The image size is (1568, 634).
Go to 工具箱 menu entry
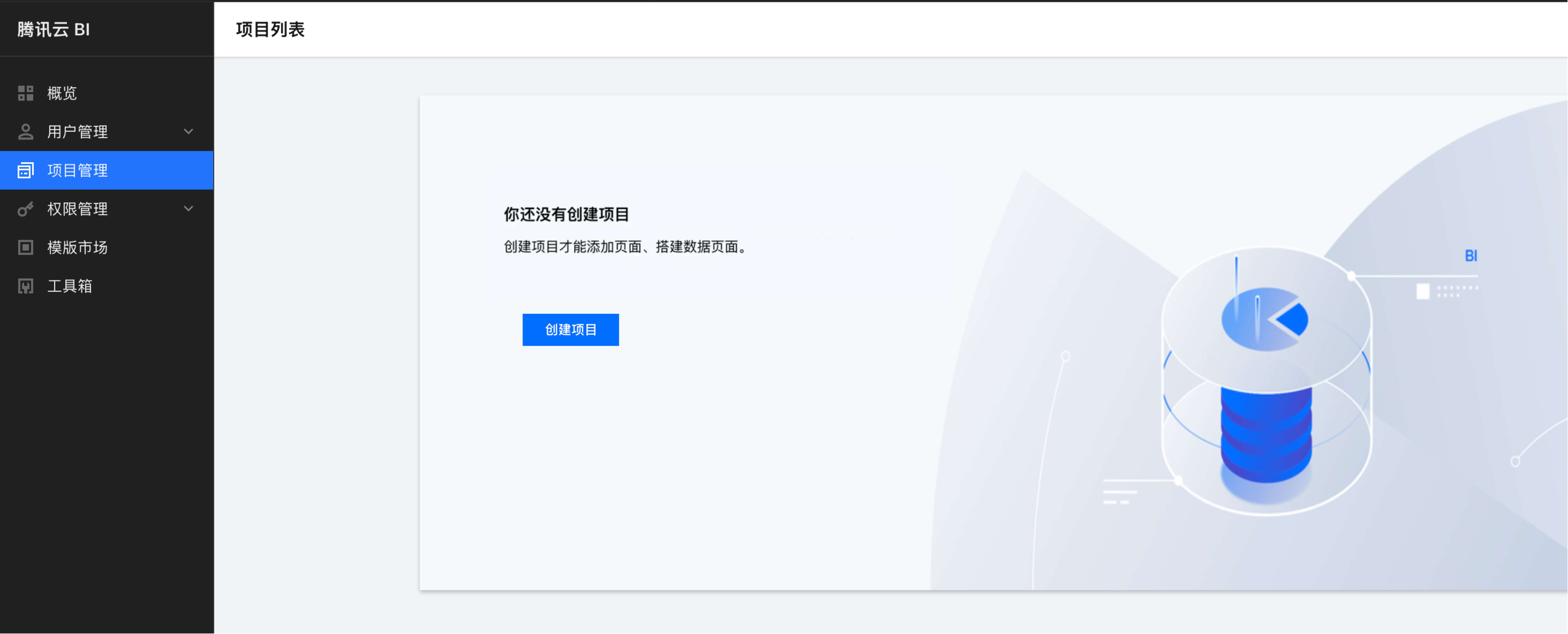[x=70, y=286]
